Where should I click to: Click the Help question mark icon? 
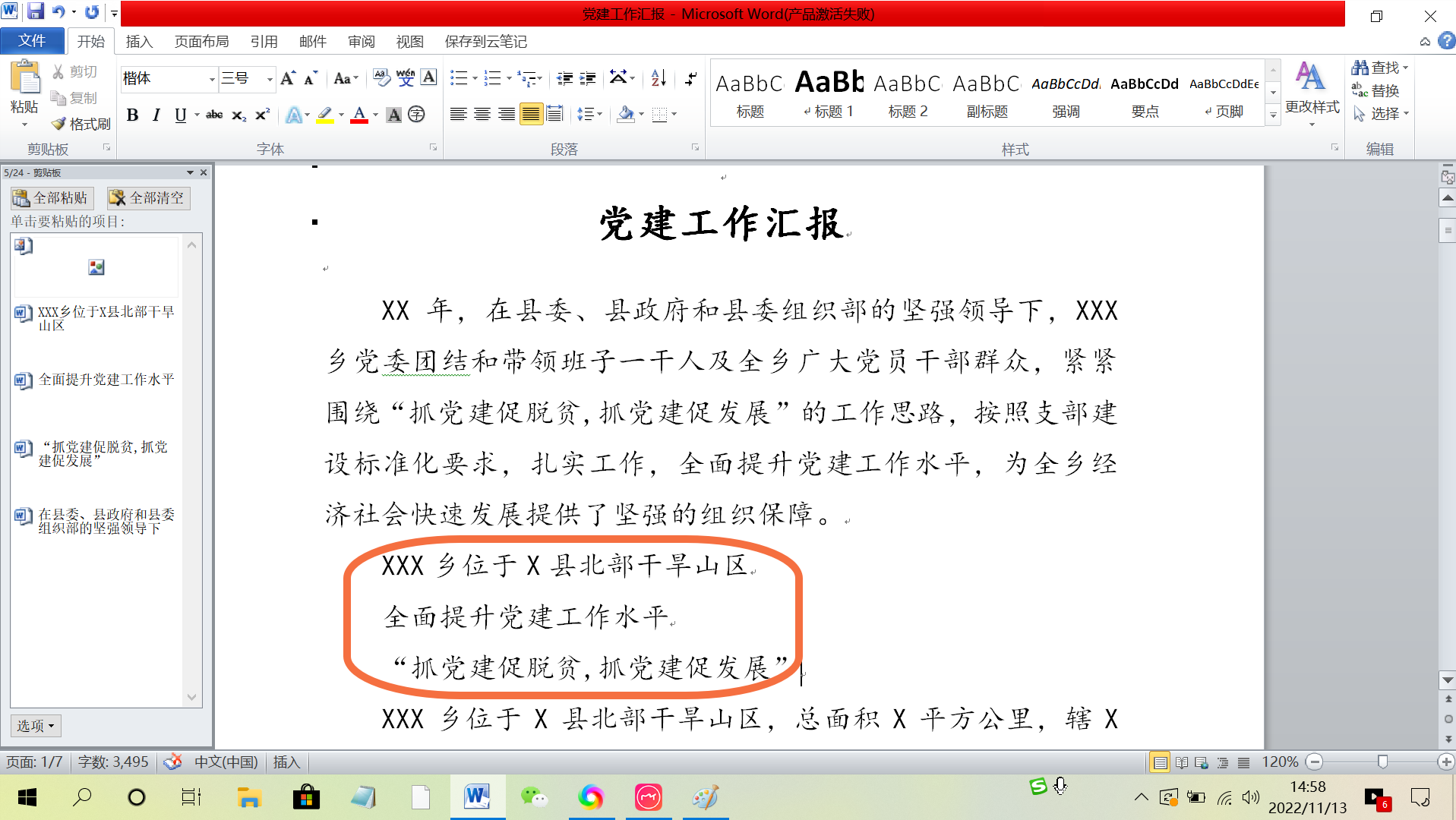(1446, 41)
